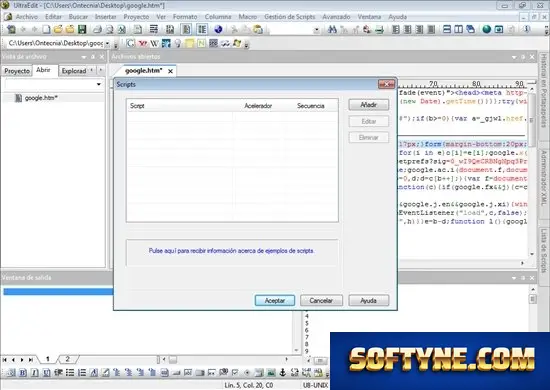This screenshot has width=550, height=390.
Task: Open the Gestión de Scripts menu
Action: coord(289,17)
